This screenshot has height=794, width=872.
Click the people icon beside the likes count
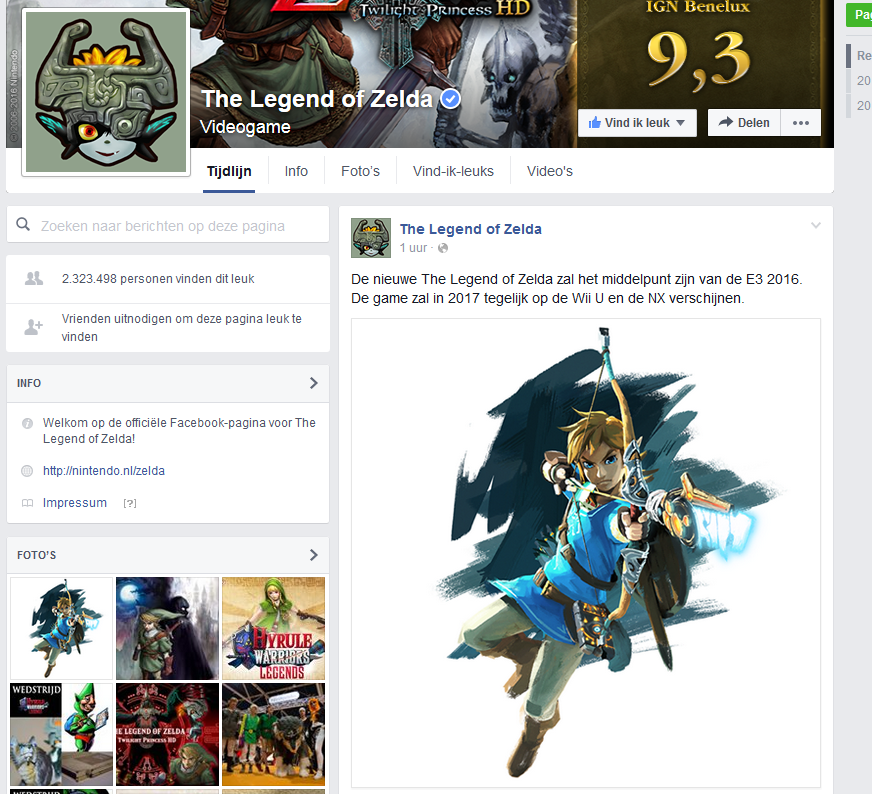click(34, 279)
